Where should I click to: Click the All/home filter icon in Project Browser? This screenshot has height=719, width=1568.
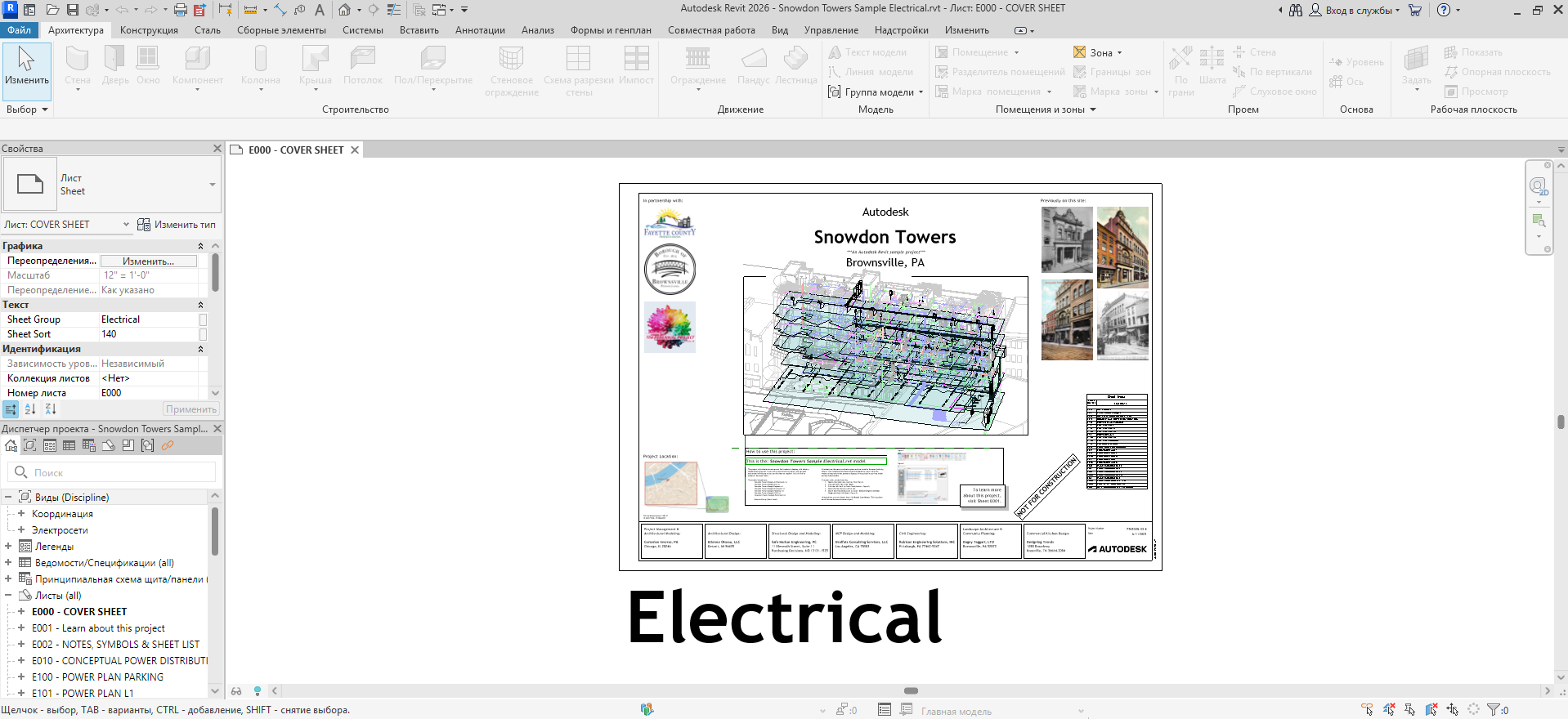[x=11, y=445]
